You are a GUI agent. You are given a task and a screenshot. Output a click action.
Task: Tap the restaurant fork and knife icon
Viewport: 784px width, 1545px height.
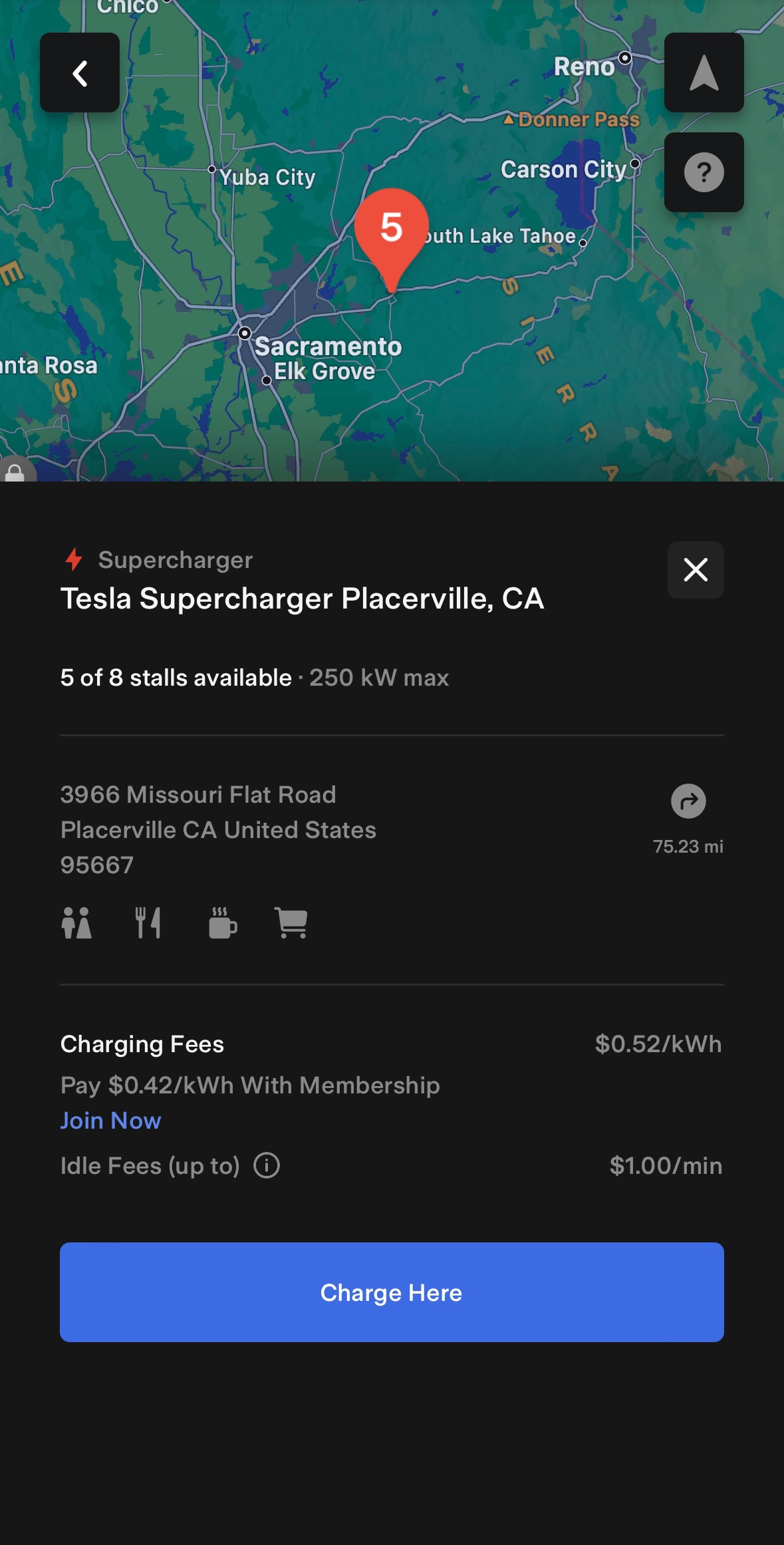click(148, 923)
